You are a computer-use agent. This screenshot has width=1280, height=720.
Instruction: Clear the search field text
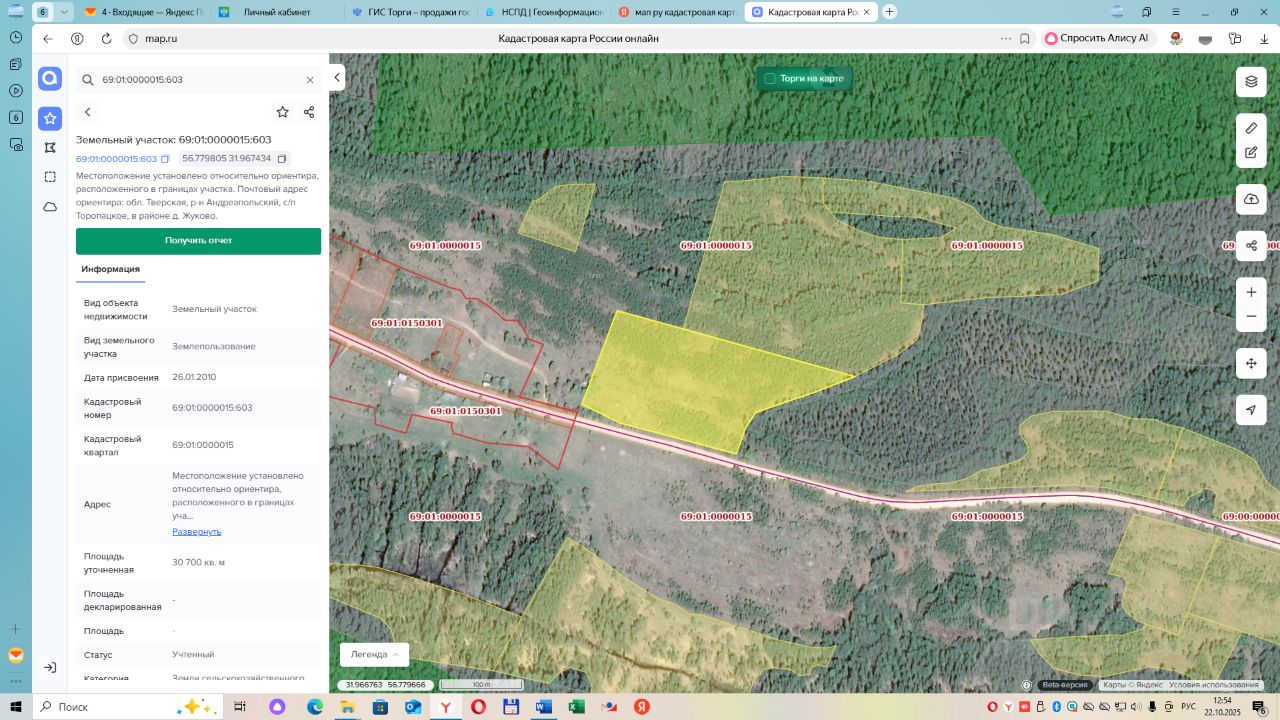(x=310, y=80)
